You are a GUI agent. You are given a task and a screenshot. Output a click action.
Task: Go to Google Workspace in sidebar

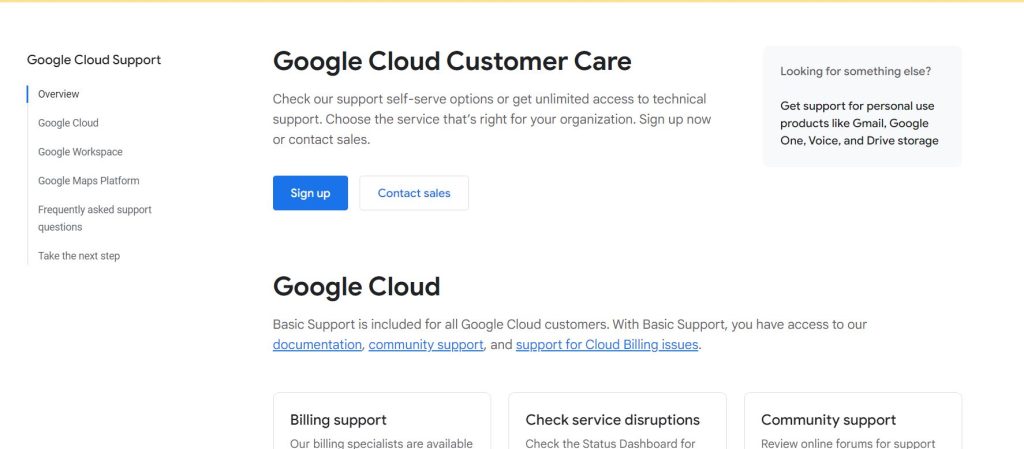(80, 152)
